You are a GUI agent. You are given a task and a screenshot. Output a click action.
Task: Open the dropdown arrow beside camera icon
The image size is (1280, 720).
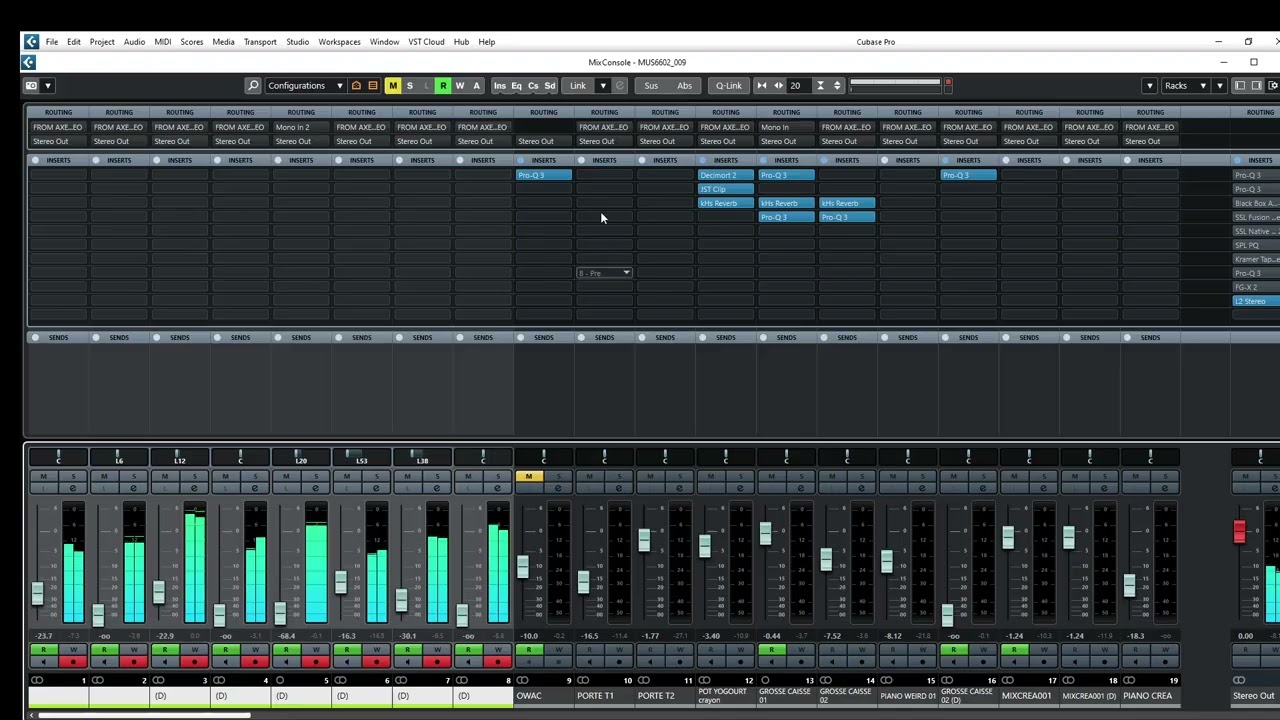47,86
